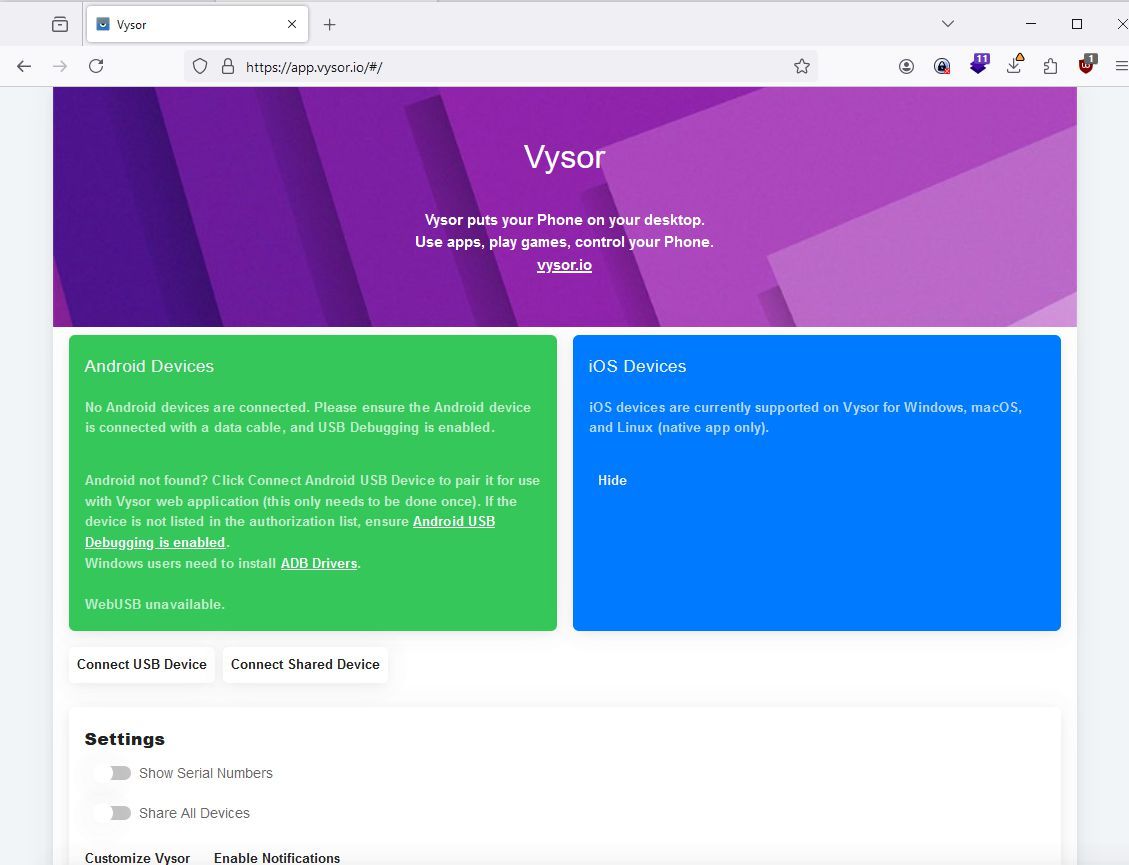Bookmark this page with the star icon
The image size is (1129, 865).
click(801, 66)
